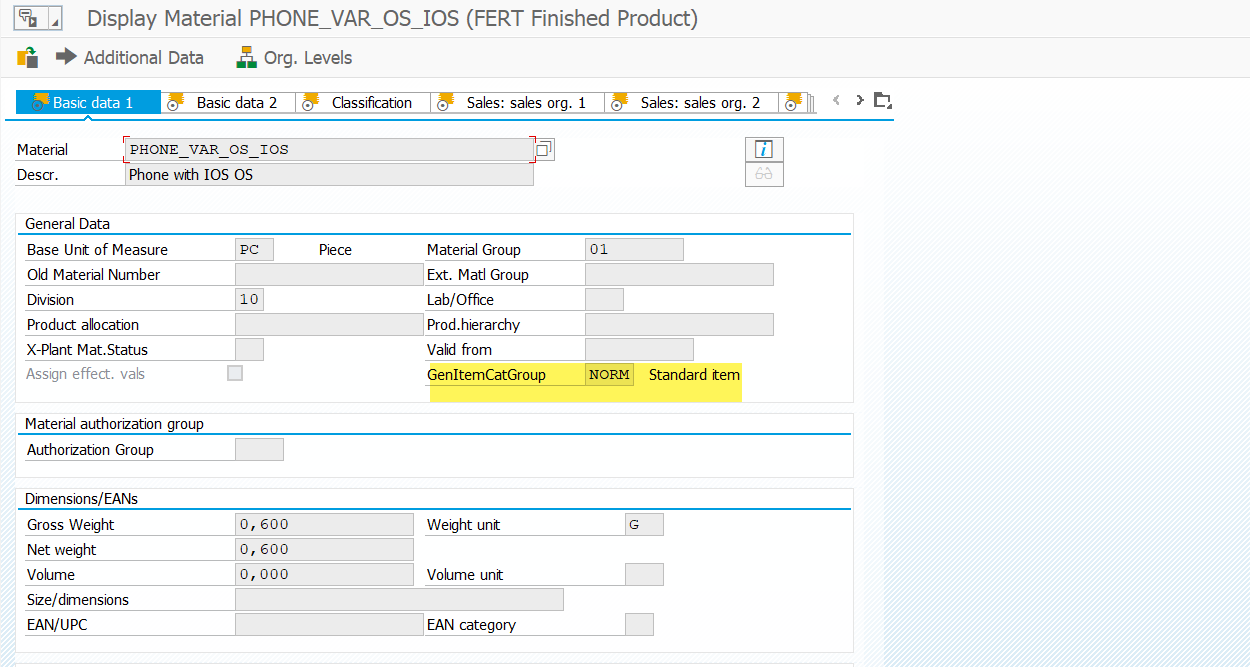Toggle the Assign effect. vals checkbox
The width and height of the screenshot is (1250, 667).
click(234, 373)
